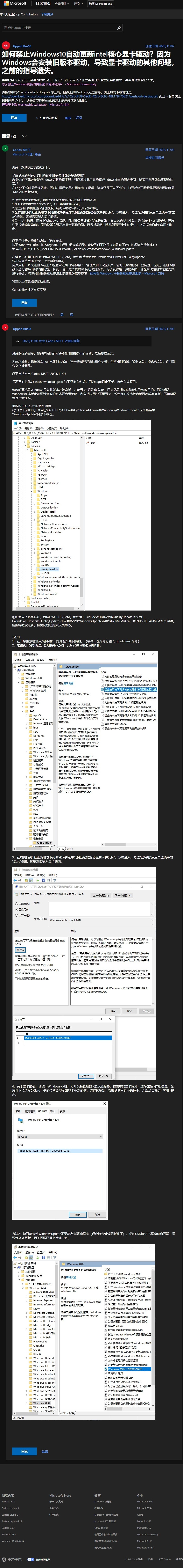The width and height of the screenshot is (183, 1568).
Task: Answer 是 to the did-this-solve prompt
Action: [x=62, y=315]
